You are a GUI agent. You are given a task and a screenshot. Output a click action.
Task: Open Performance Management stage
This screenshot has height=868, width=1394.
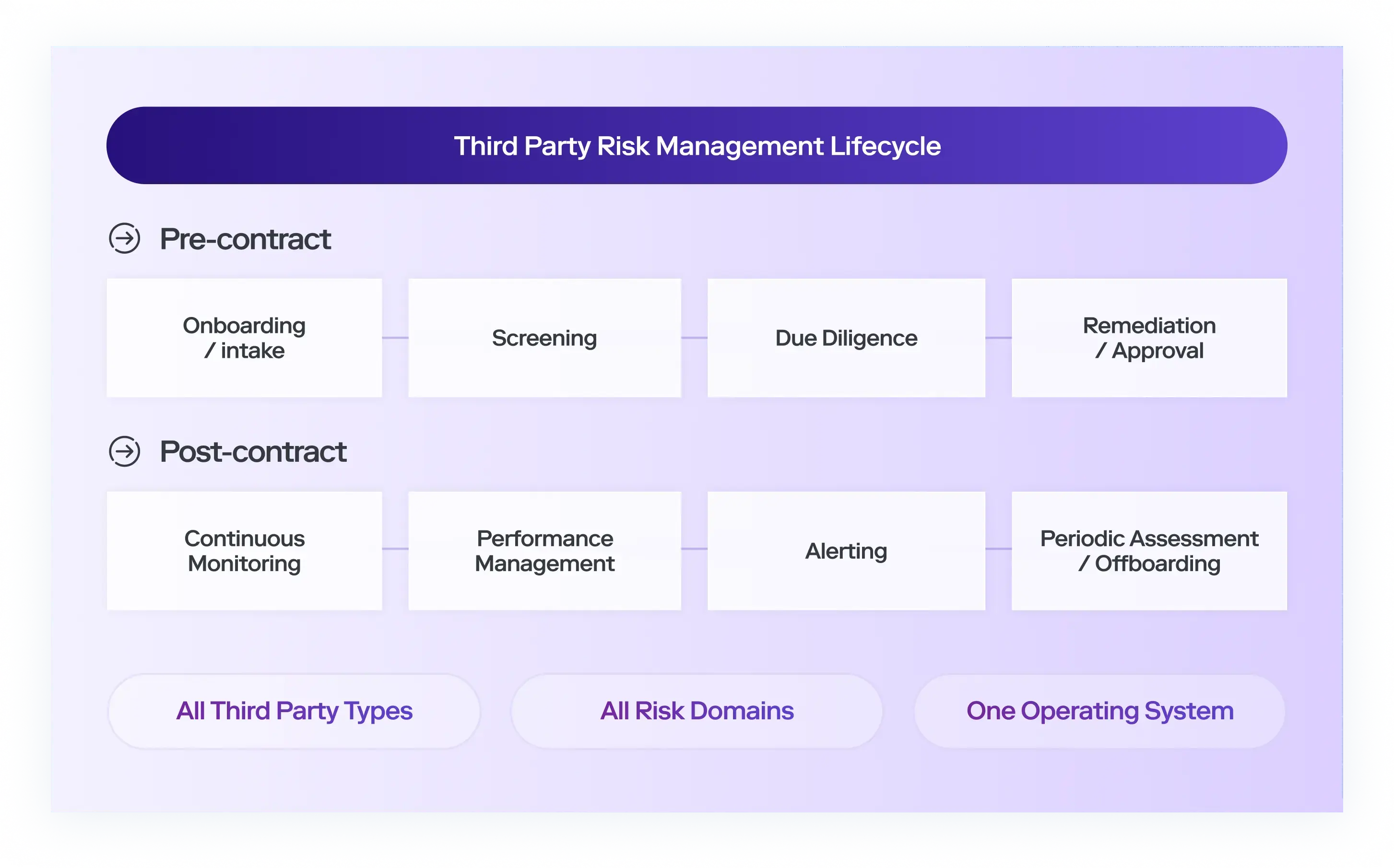544,551
